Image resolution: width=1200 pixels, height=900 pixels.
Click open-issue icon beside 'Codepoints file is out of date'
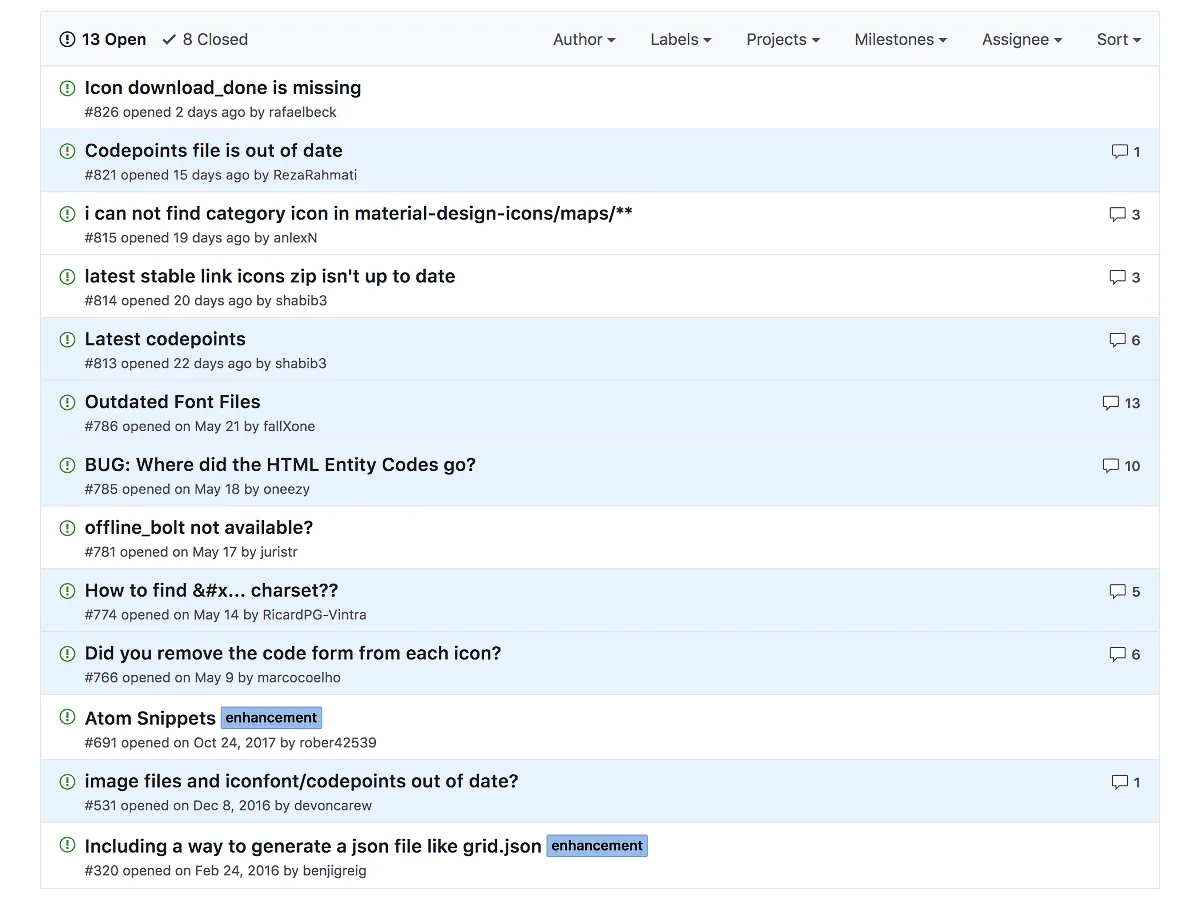pyautogui.click(x=67, y=151)
